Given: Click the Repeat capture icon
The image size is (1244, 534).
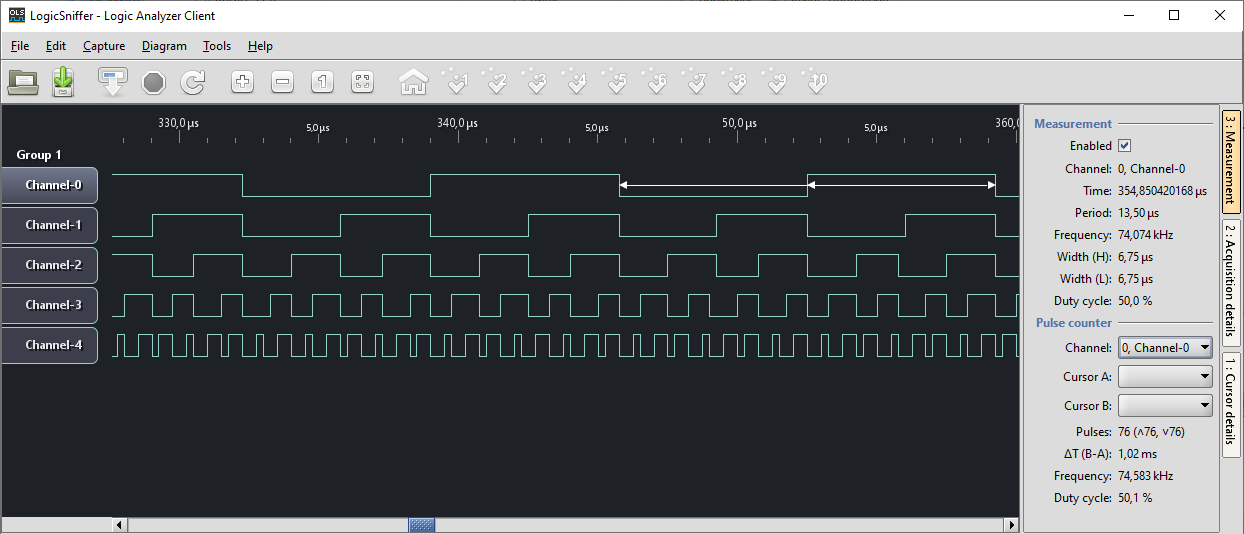Looking at the screenshot, I should pos(192,83).
